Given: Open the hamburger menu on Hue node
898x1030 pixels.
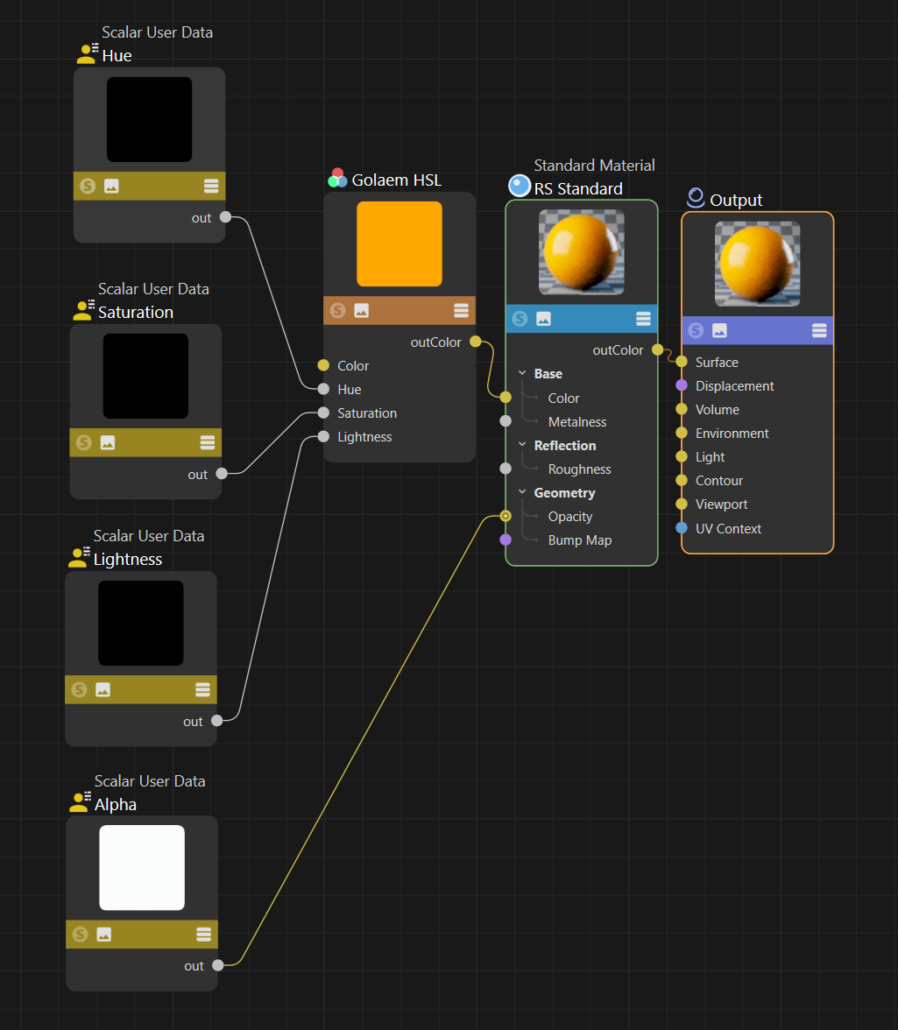Looking at the screenshot, I should point(211,186).
